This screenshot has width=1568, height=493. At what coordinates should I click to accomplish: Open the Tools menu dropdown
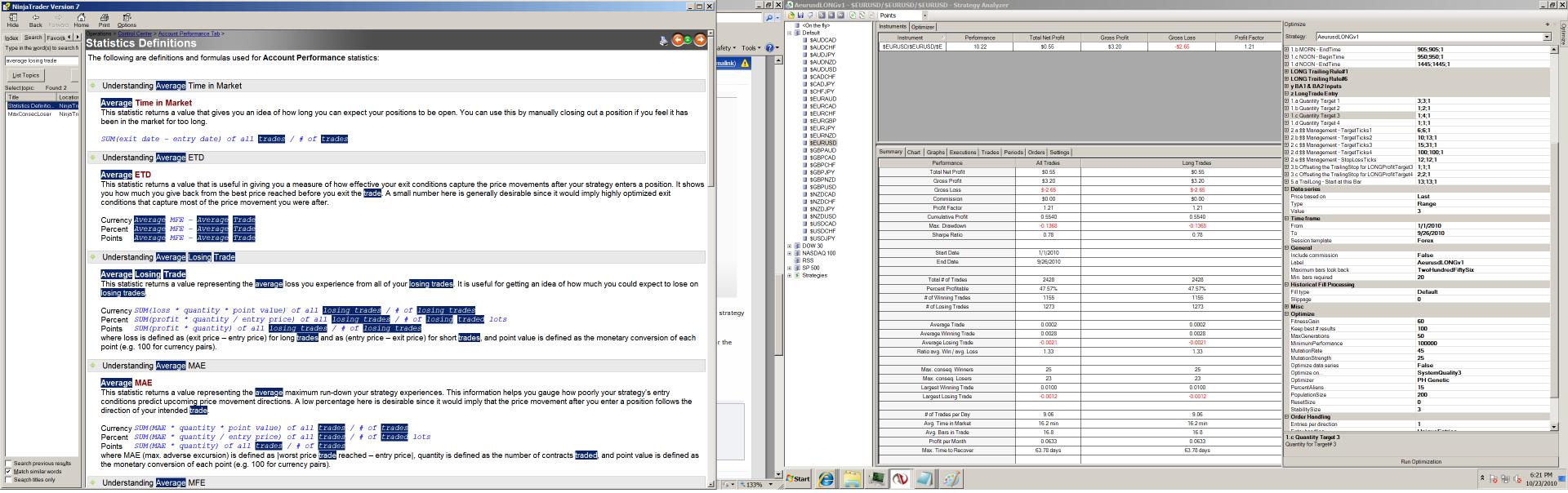tap(751, 48)
